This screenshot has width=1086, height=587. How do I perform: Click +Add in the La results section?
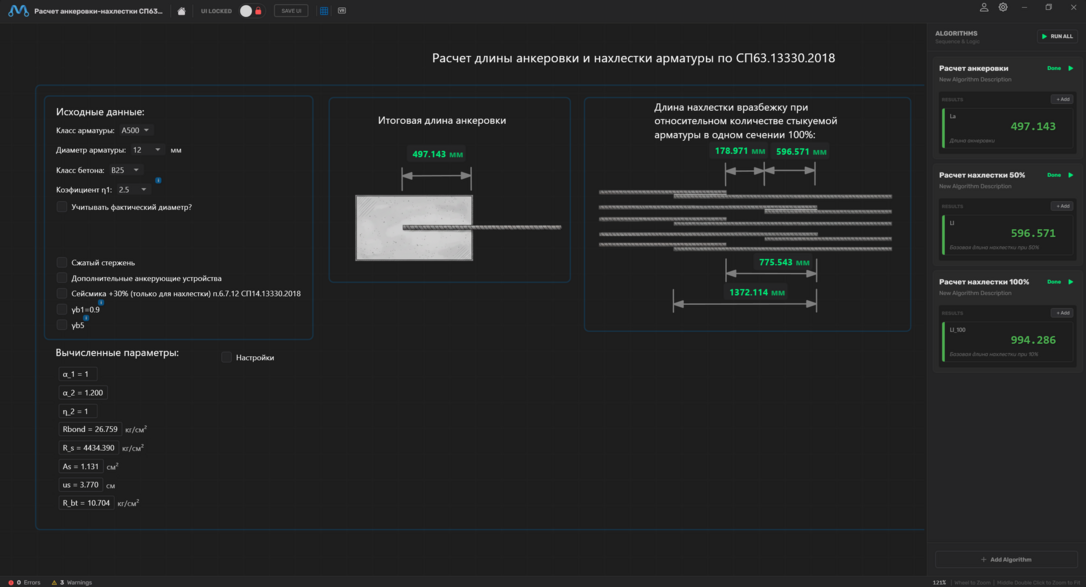(x=1061, y=100)
